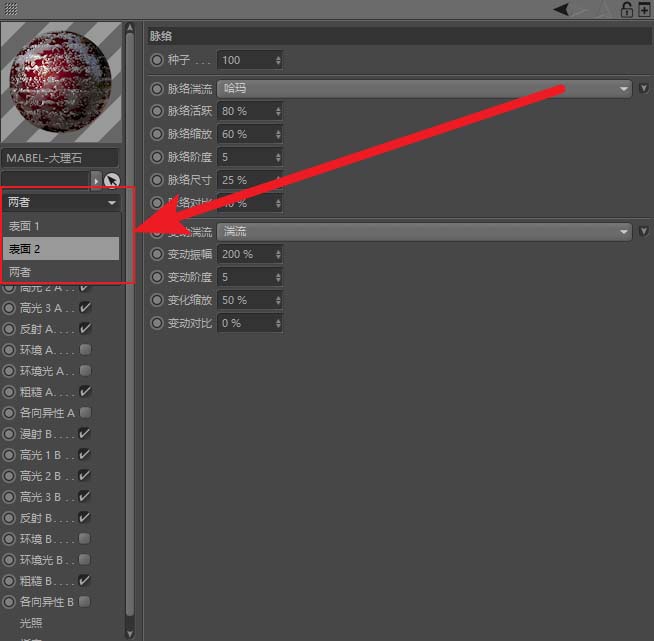Image resolution: width=654 pixels, height=641 pixels.
Task: Collapse the 两者 surface selector dropdown
Action: [61, 202]
